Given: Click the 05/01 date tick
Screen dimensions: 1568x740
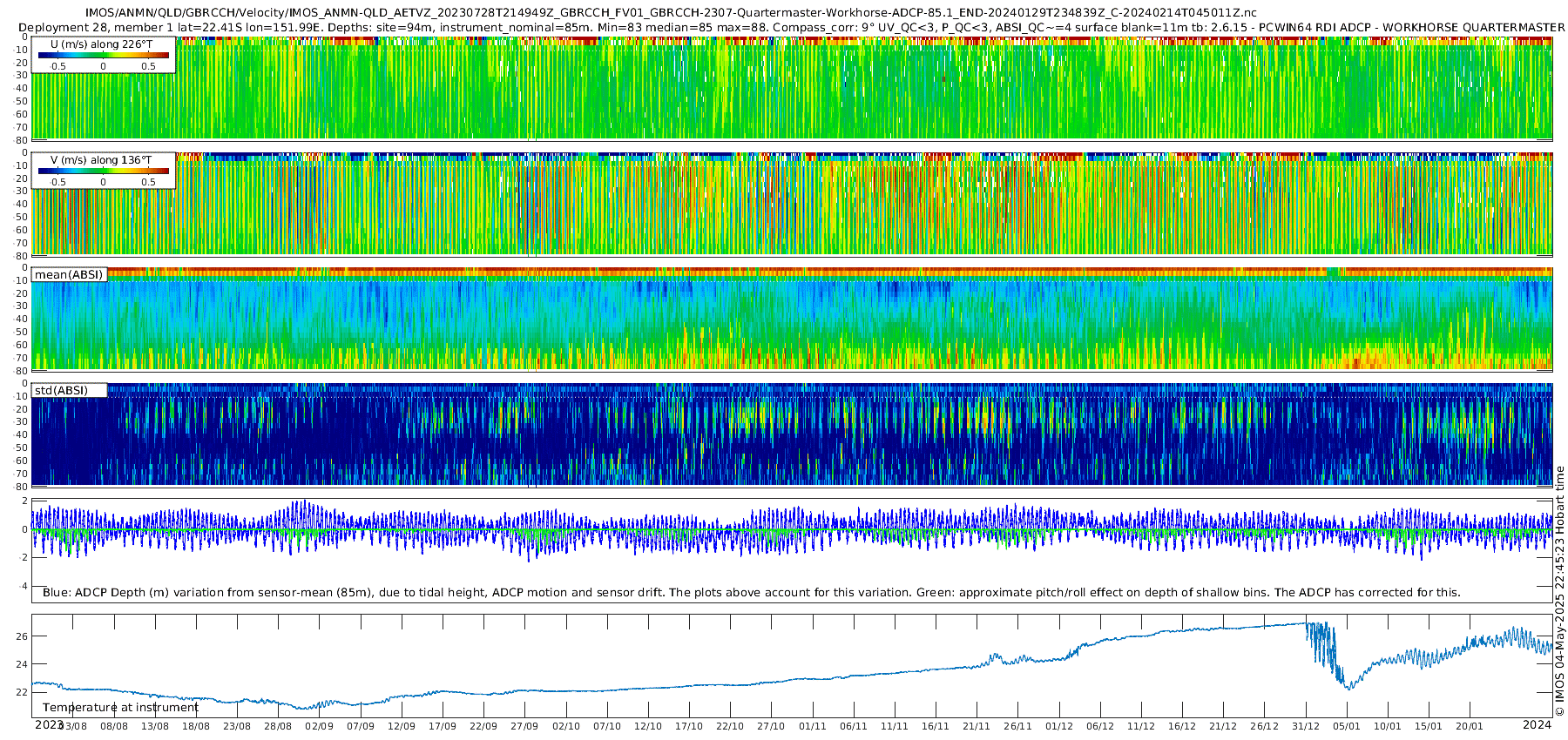Looking at the screenshot, I should click(x=1347, y=726).
